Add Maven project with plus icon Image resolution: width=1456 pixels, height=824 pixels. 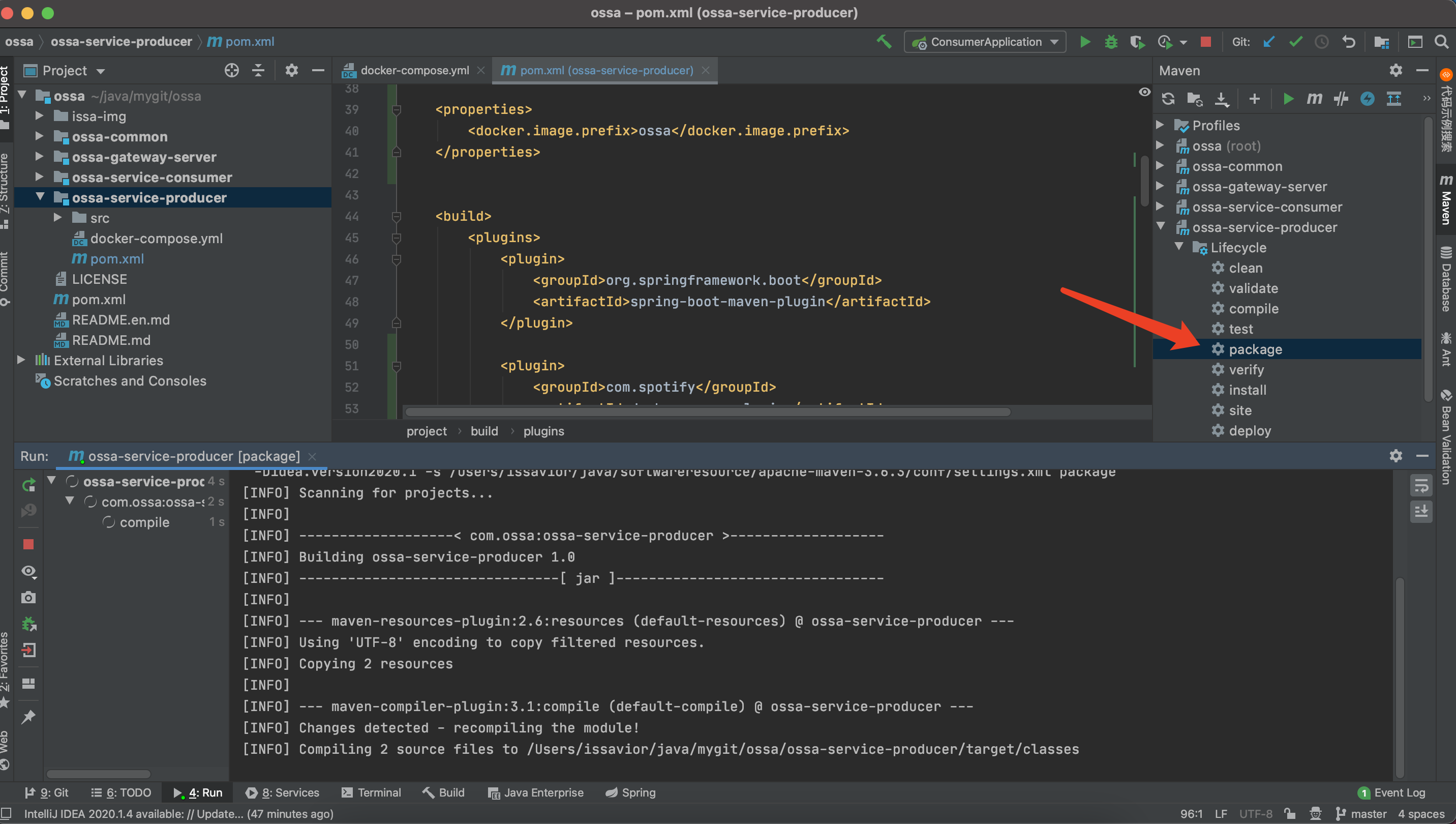point(1255,99)
